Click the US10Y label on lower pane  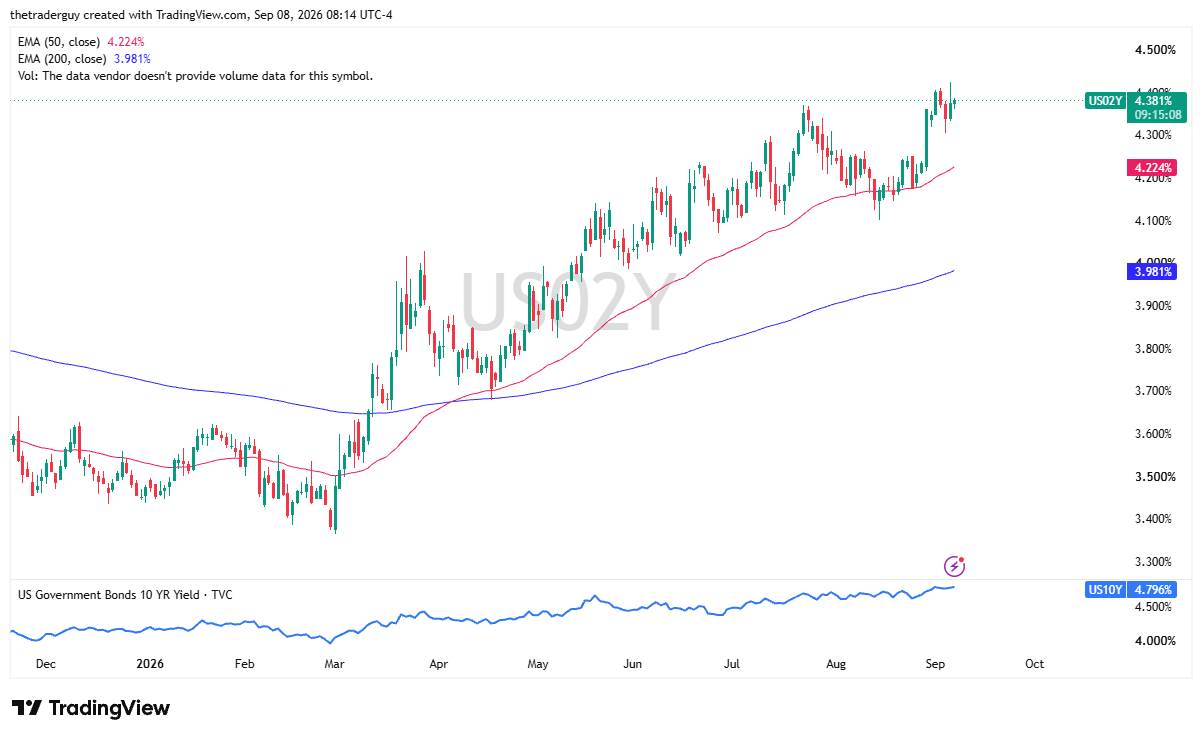[x=1105, y=590]
